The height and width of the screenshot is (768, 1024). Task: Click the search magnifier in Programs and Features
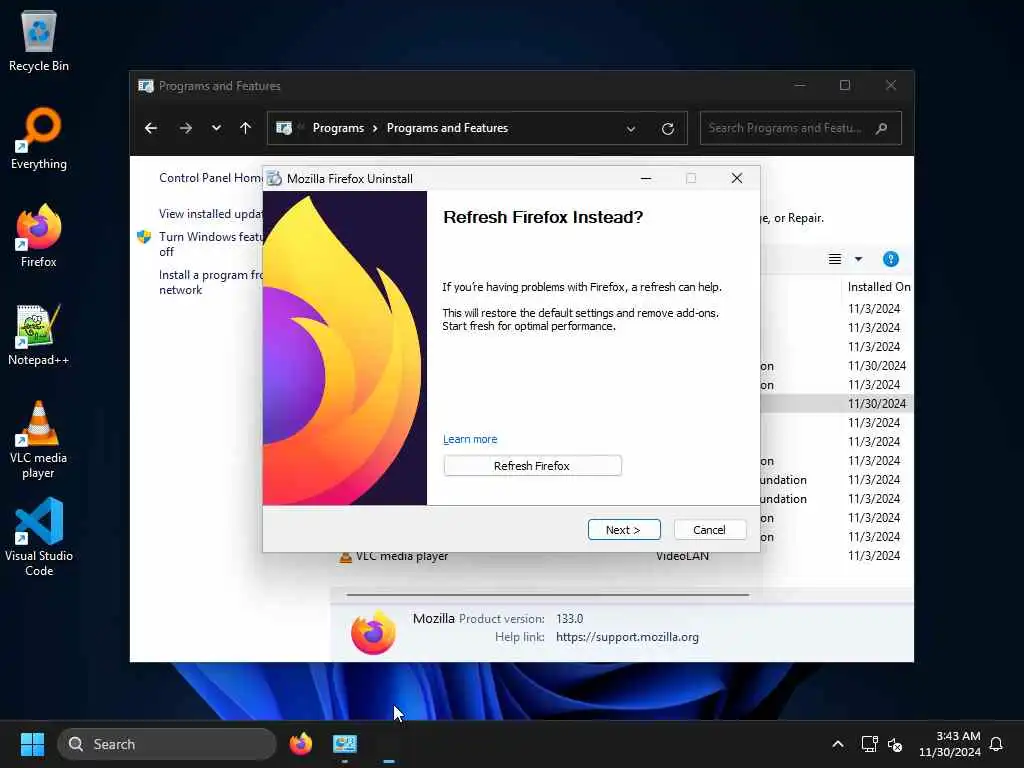(882, 128)
